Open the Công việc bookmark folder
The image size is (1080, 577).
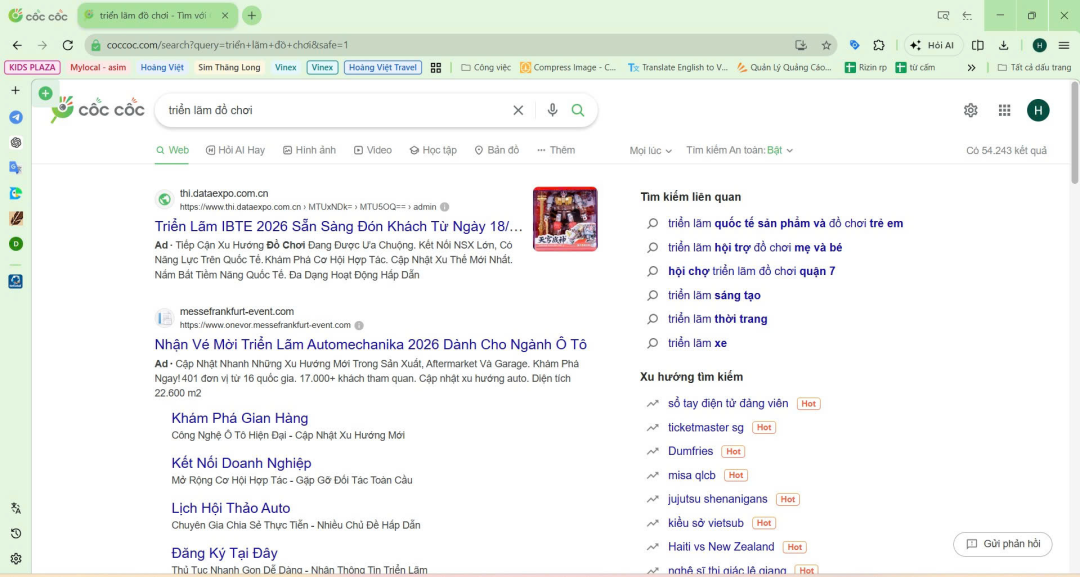click(x=486, y=67)
